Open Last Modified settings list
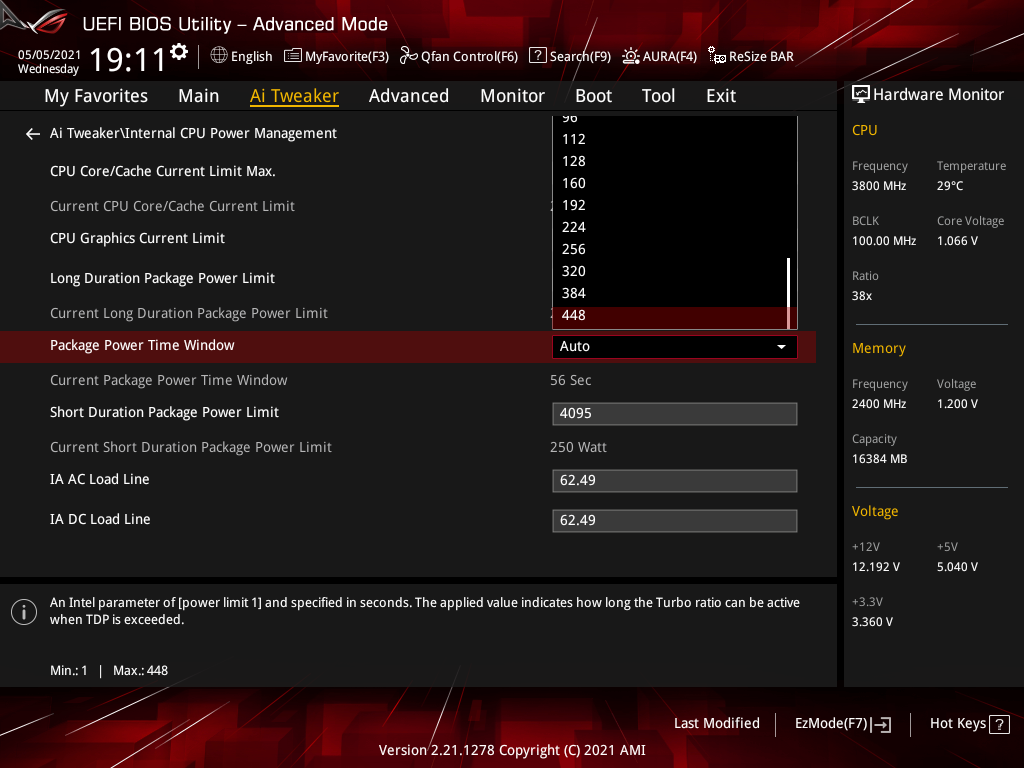 (x=716, y=723)
